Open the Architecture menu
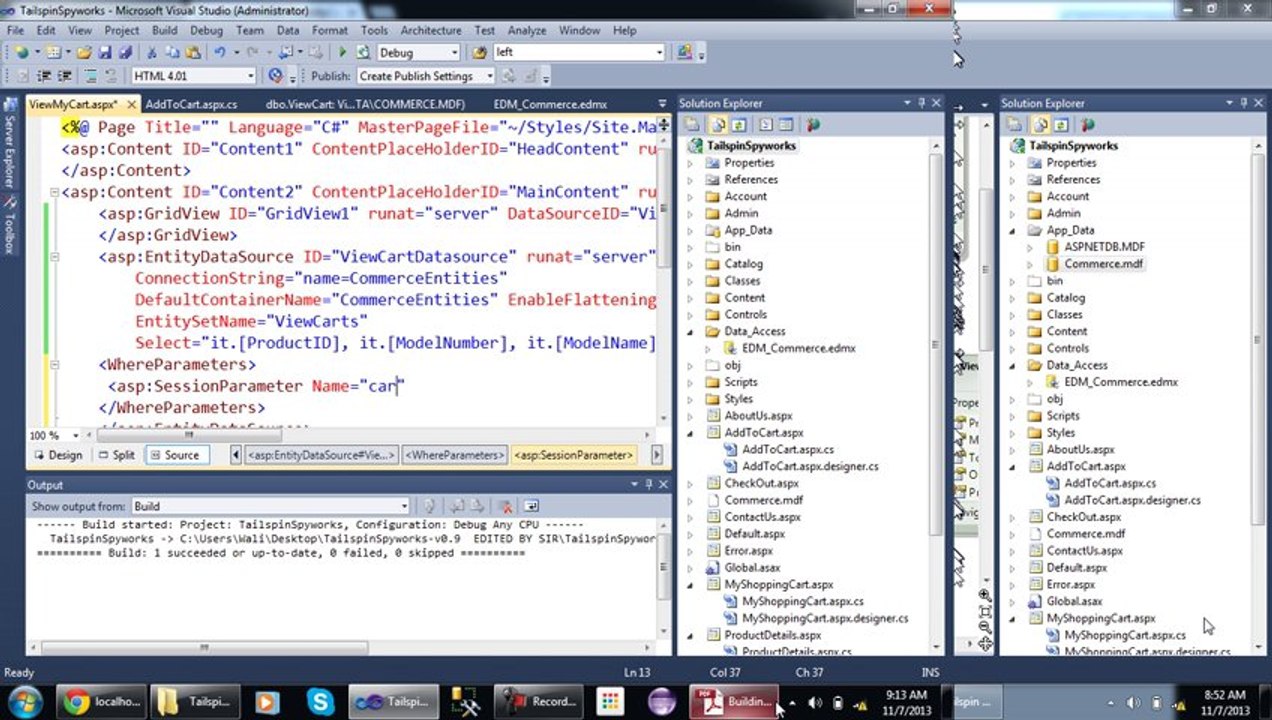Image resolution: width=1272 pixels, height=720 pixels. (x=431, y=30)
